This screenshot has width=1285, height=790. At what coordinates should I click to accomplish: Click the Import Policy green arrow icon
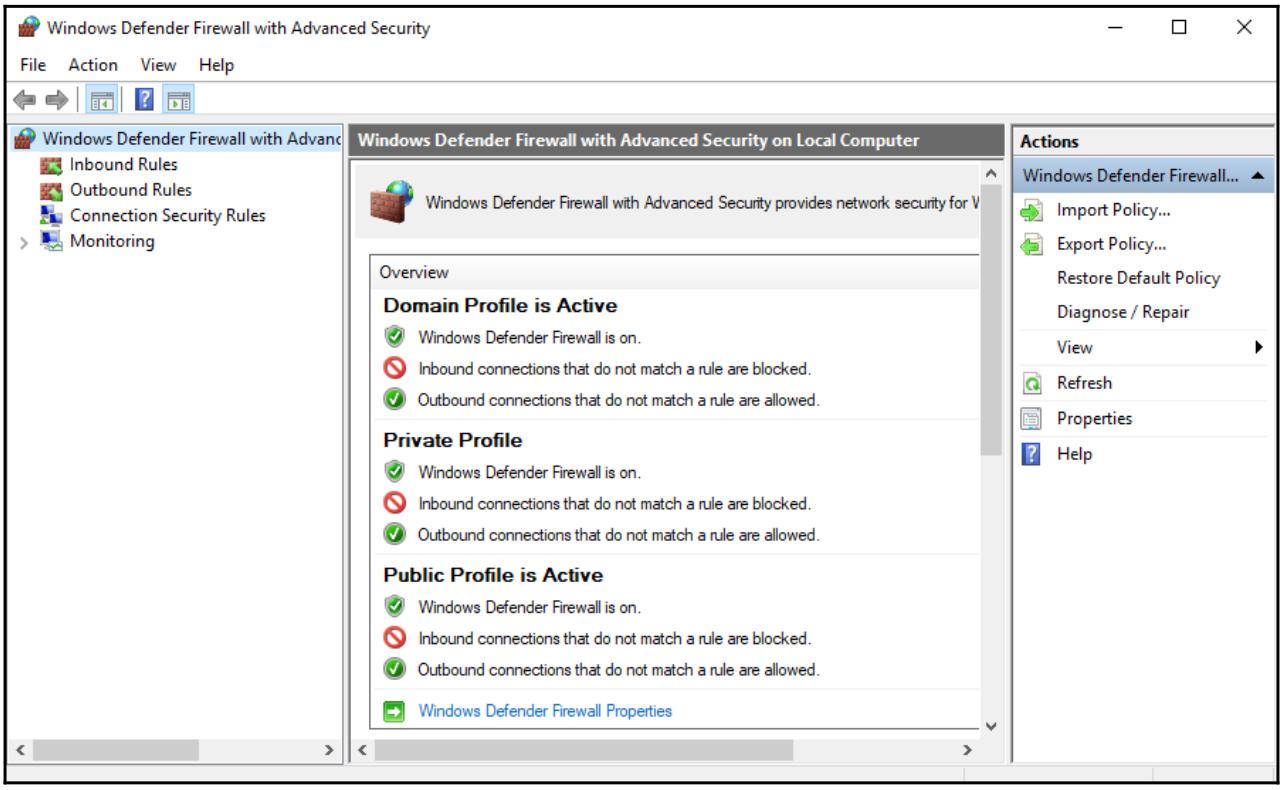(x=1031, y=211)
